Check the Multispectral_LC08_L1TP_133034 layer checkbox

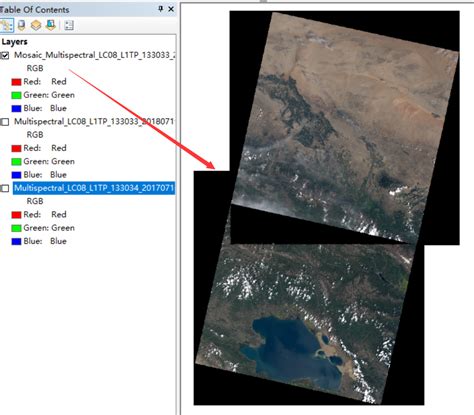[5, 188]
